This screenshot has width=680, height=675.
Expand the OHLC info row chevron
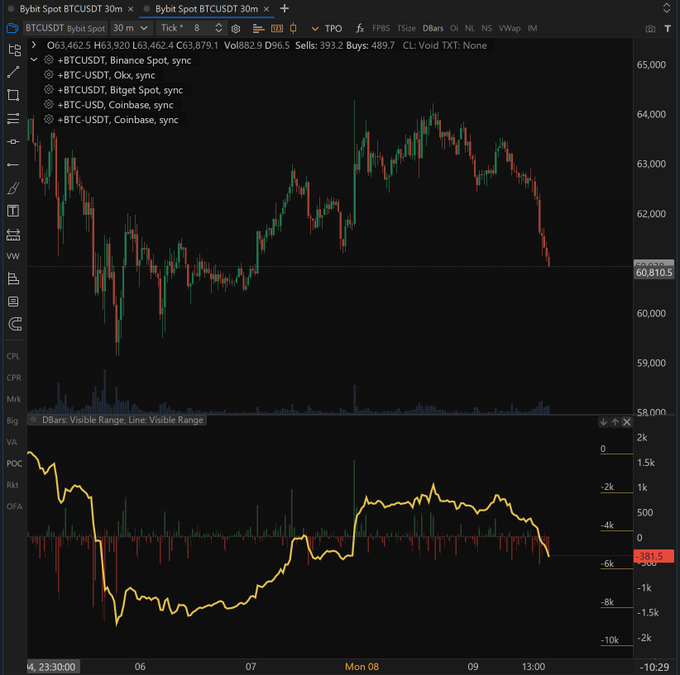34,45
